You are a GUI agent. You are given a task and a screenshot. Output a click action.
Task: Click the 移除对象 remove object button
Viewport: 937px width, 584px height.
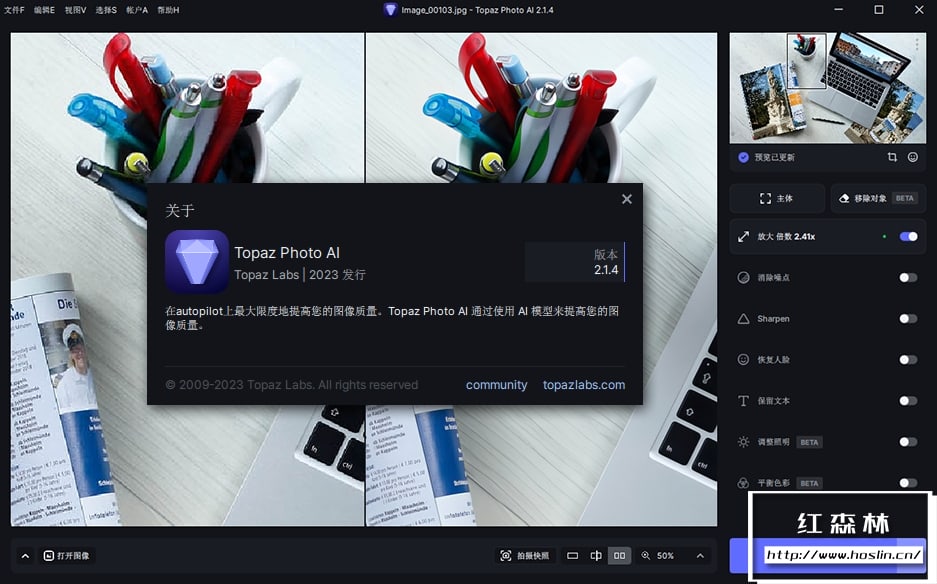878,198
